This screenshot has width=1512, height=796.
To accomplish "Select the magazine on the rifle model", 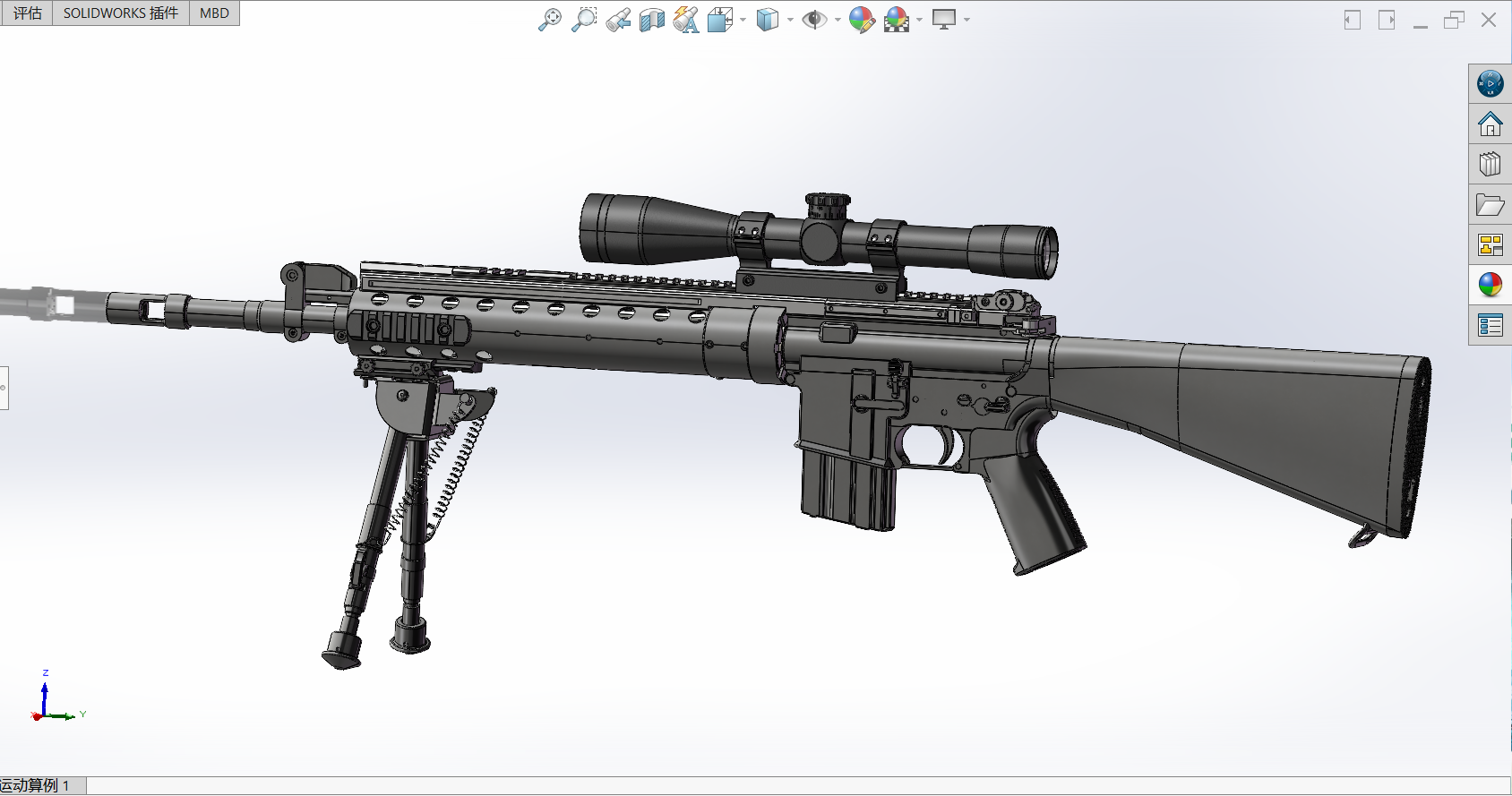I will coord(848,490).
